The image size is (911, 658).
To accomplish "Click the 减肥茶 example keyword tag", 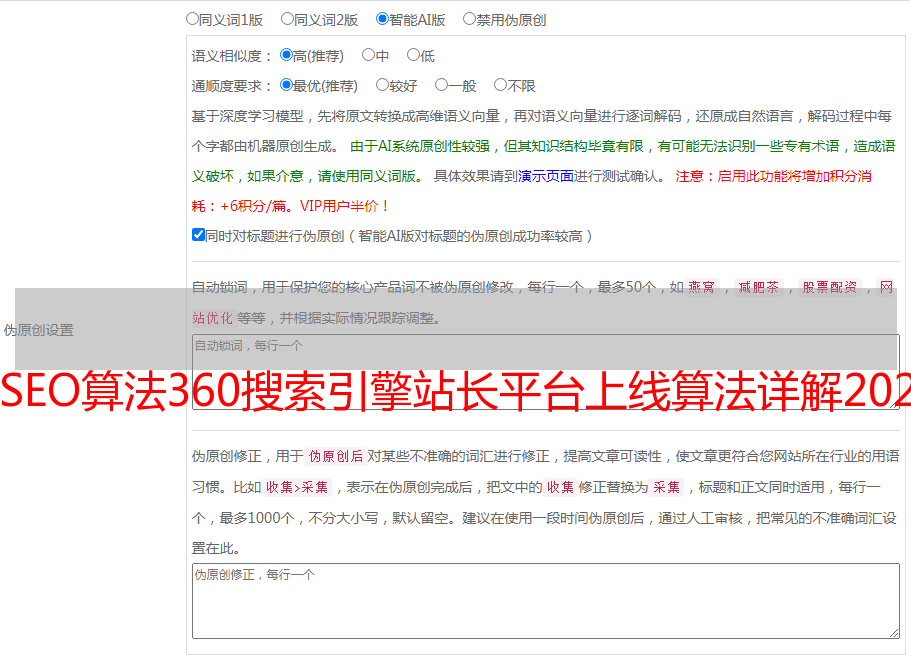I will [758, 287].
